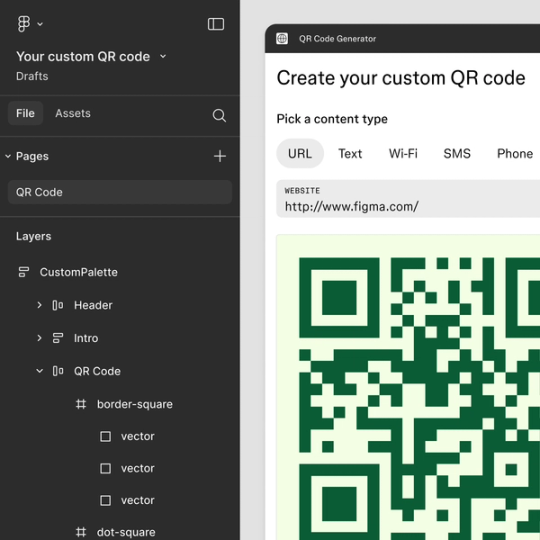
Task: Click the QR Code Generator globe icon
Action: coord(282,39)
